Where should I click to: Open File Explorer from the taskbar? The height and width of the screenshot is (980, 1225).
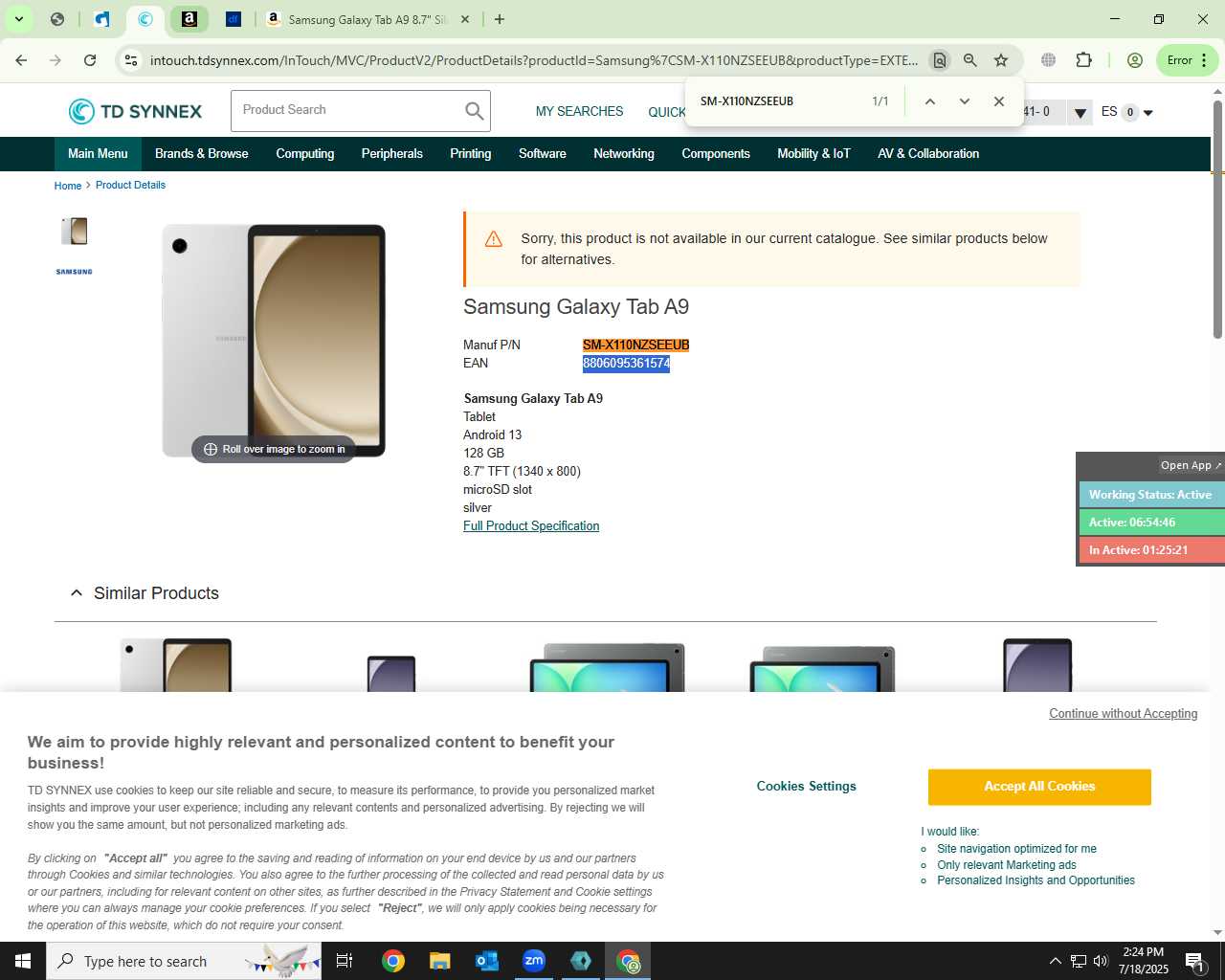[x=440, y=961]
